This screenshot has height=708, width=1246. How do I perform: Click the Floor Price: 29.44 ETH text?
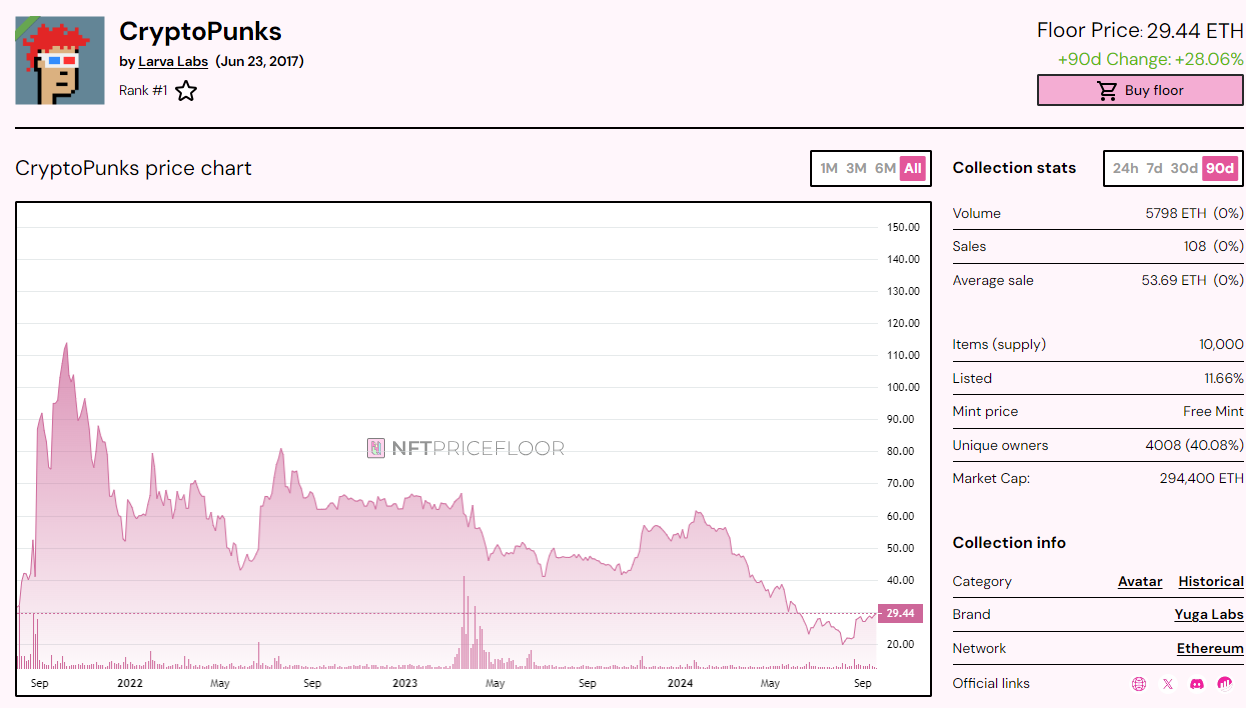coord(1140,31)
